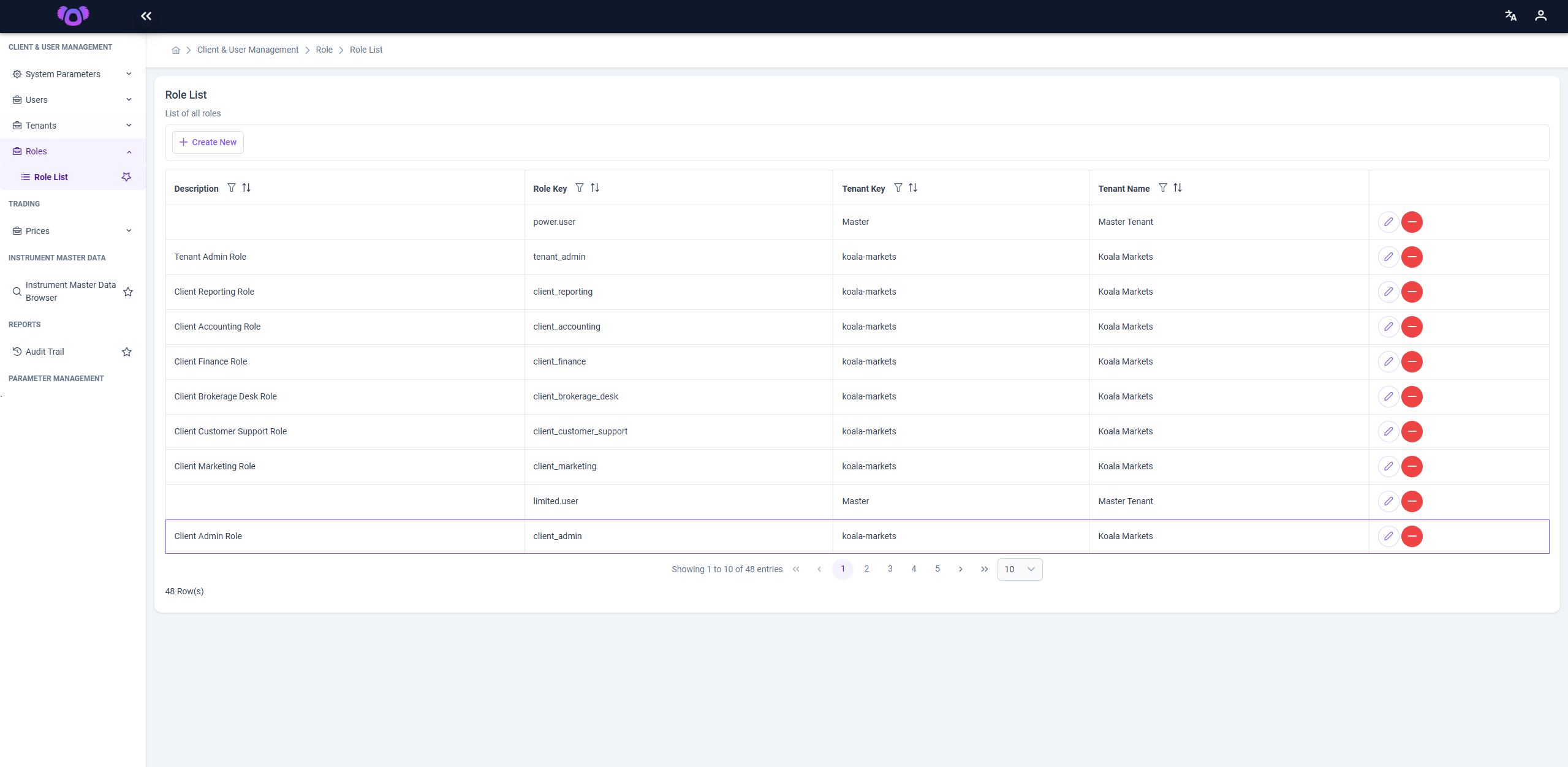Open Audit Trail report

click(45, 352)
